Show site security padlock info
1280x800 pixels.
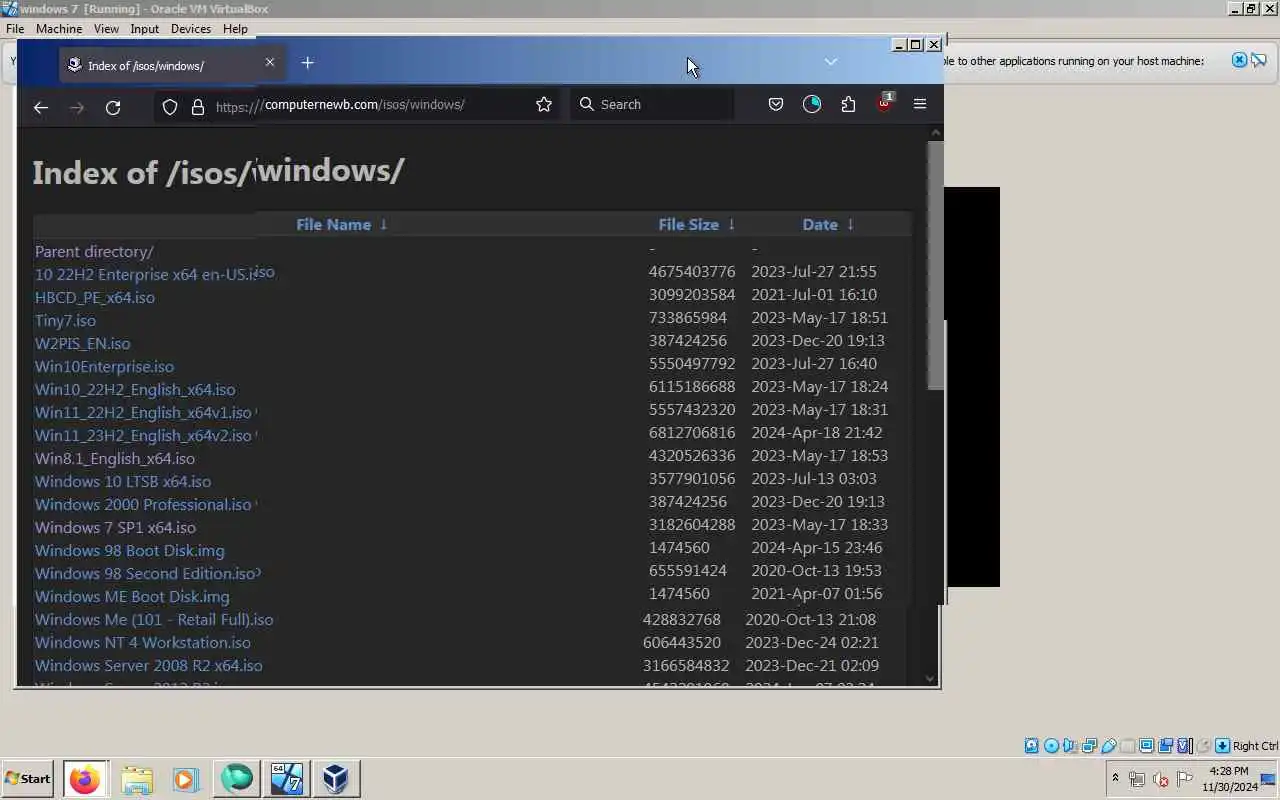coord(197,107)
